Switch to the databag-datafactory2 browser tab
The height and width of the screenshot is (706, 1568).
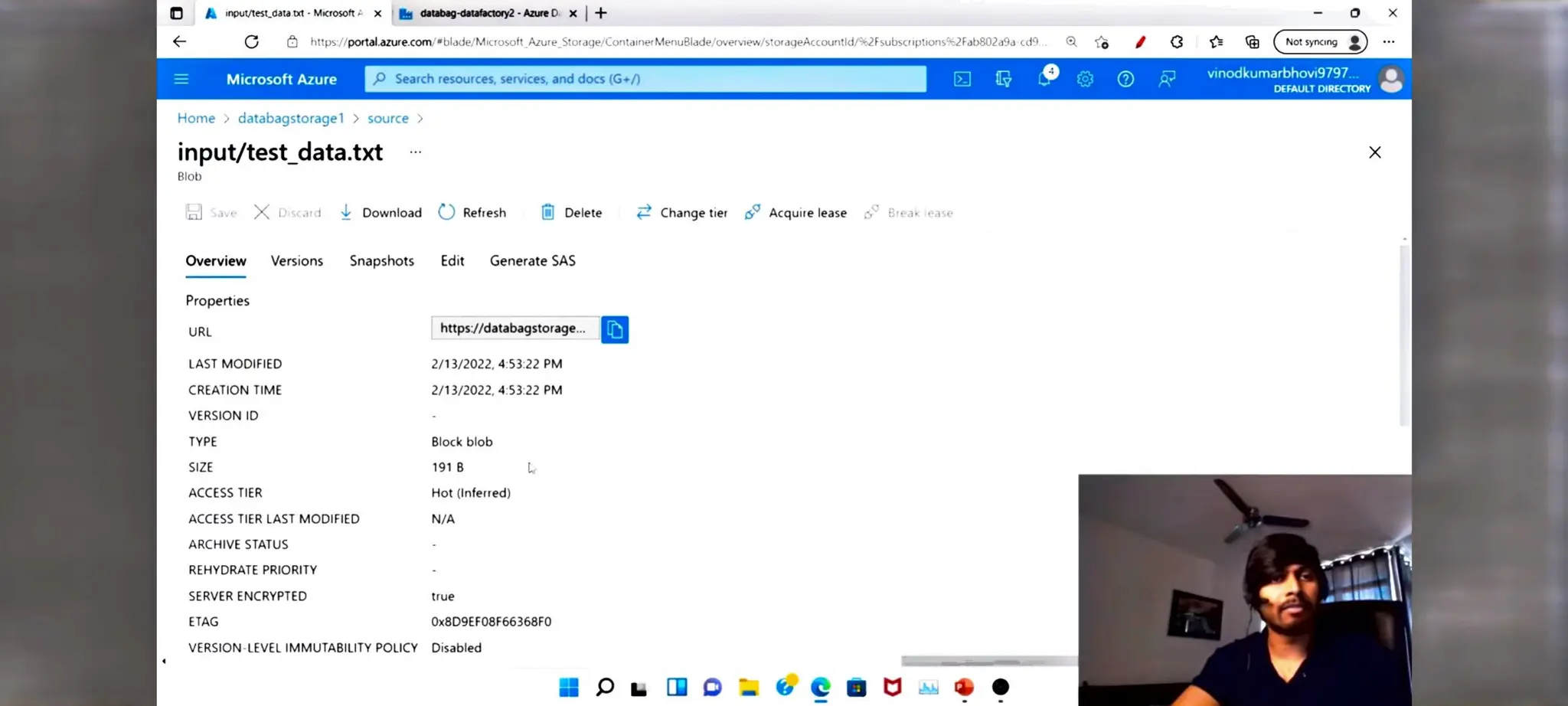click(x=488, y=13)
